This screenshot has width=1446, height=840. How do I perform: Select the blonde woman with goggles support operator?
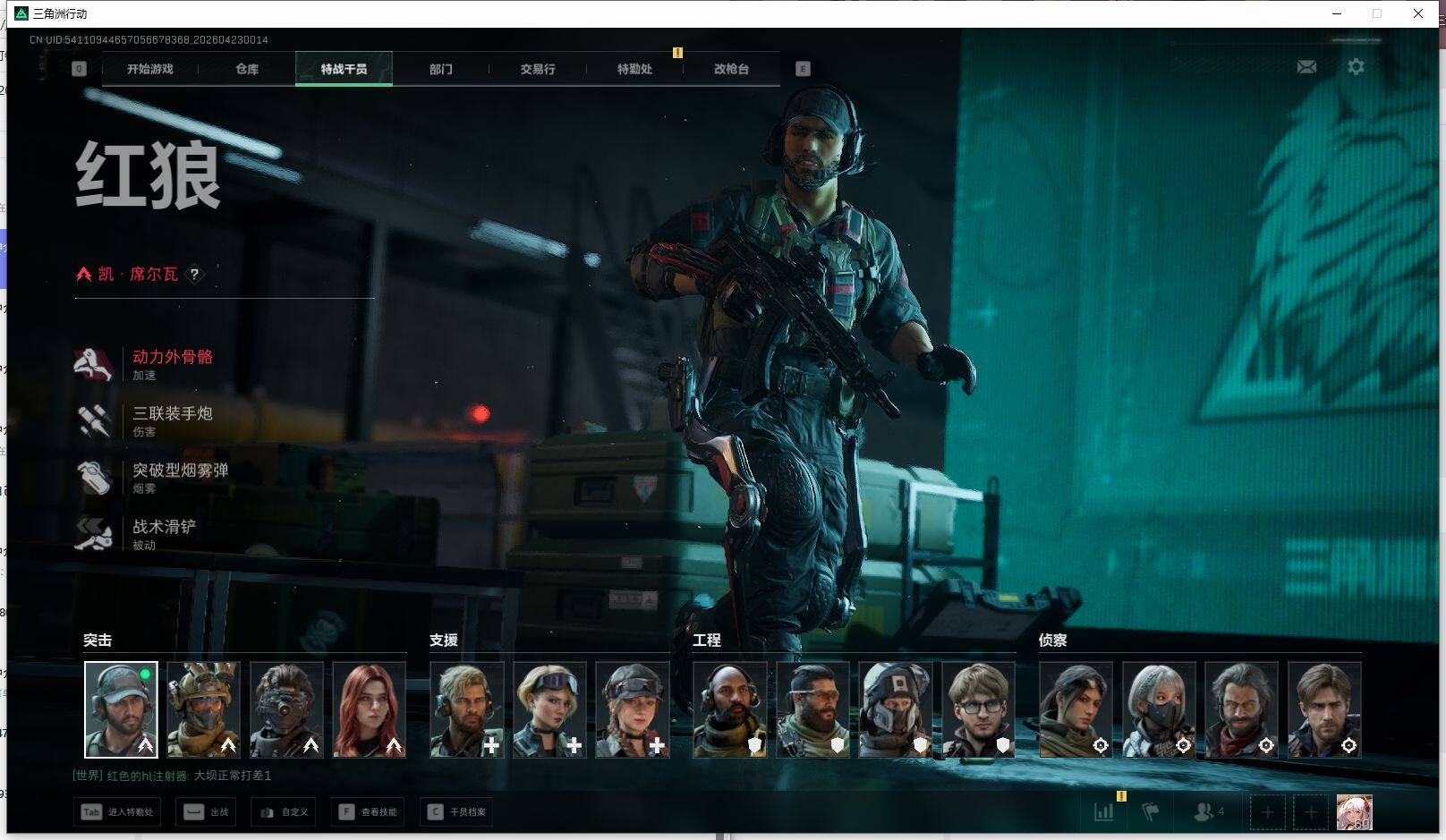pos(549,709)
